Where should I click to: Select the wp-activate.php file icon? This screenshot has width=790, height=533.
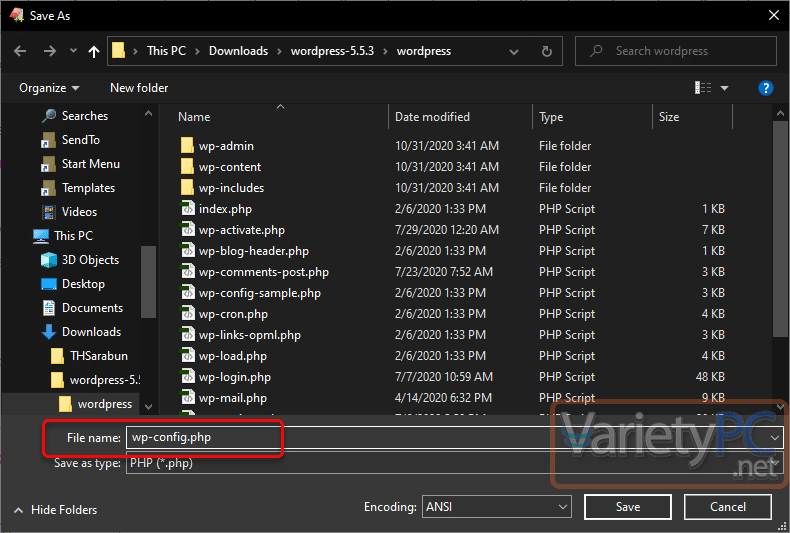(x=187, y=230)
